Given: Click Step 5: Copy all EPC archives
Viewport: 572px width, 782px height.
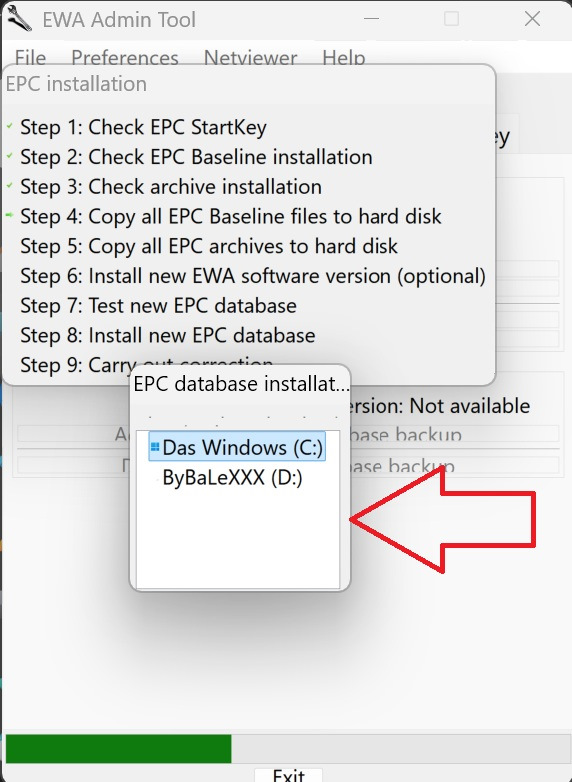Looking at the screenshot, I should pyautogui.click(x=209, y=246).
